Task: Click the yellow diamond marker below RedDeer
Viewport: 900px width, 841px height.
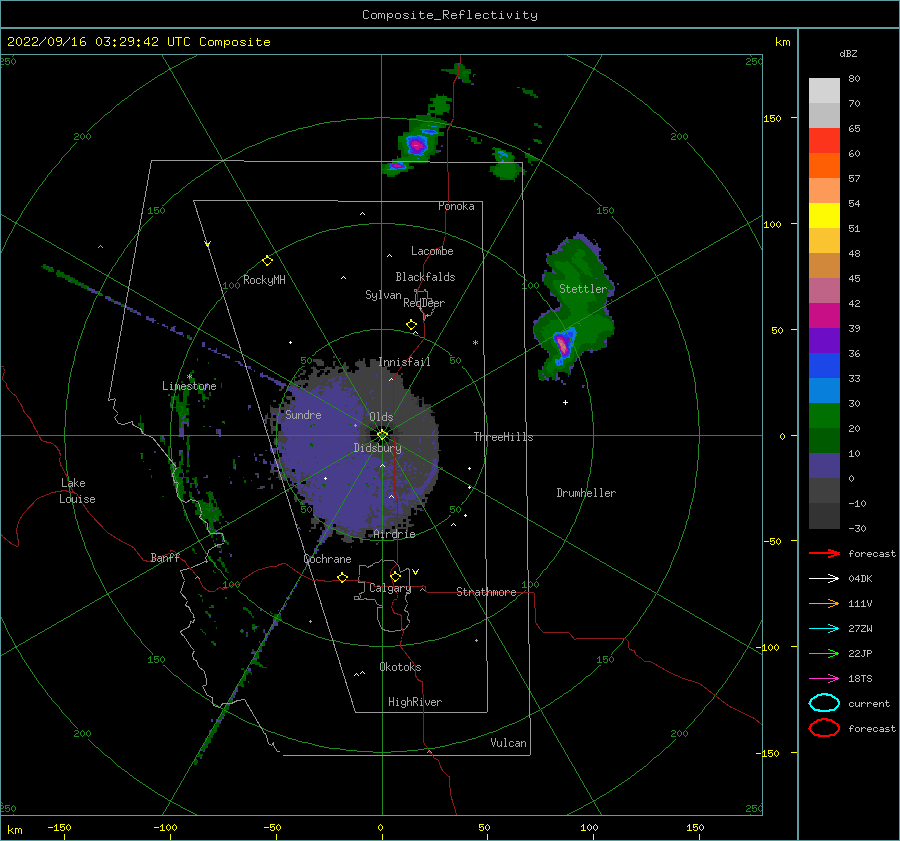Action: 411,325
